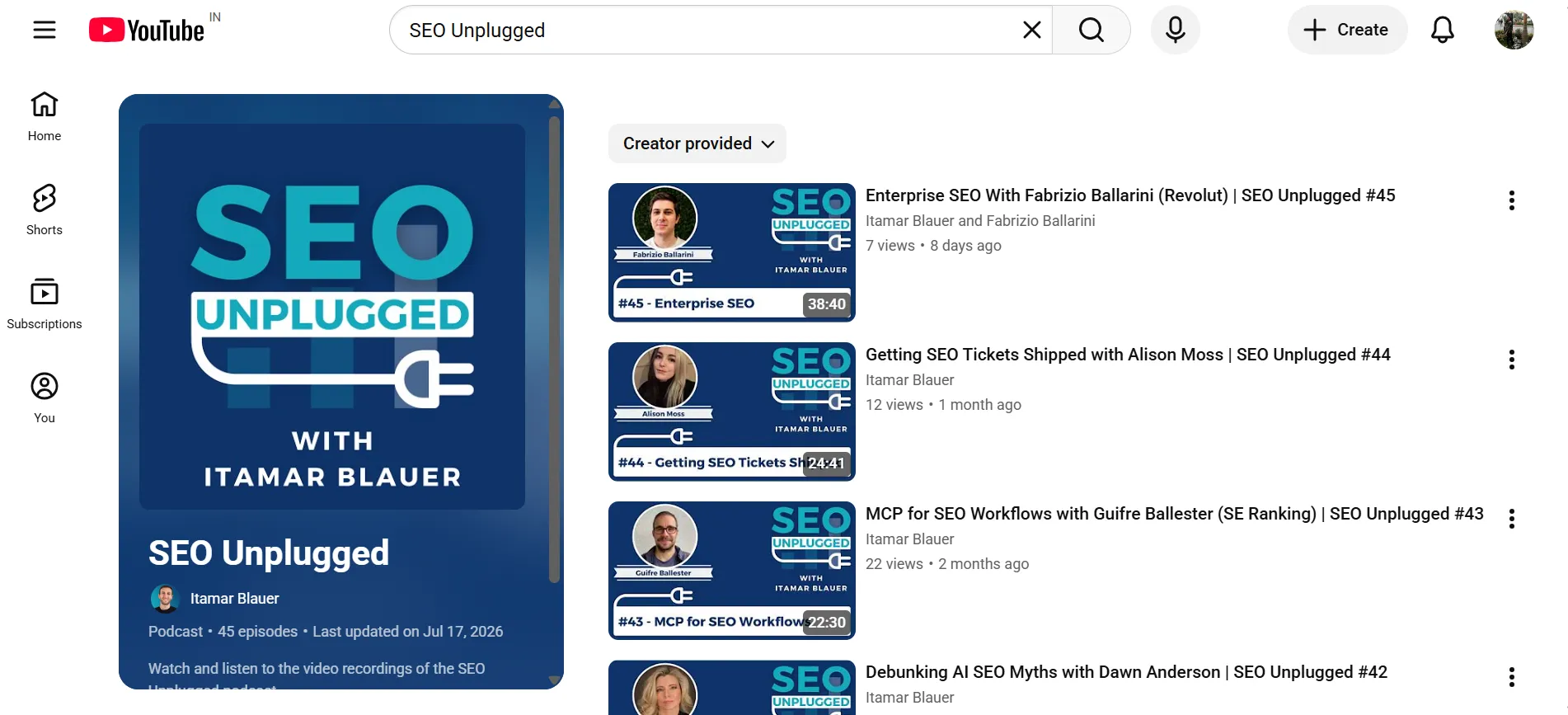Open Subscriptions in sidebar
Image resolution: width=1568 pixels, height=715 pixels.
[x=45, y=304]
